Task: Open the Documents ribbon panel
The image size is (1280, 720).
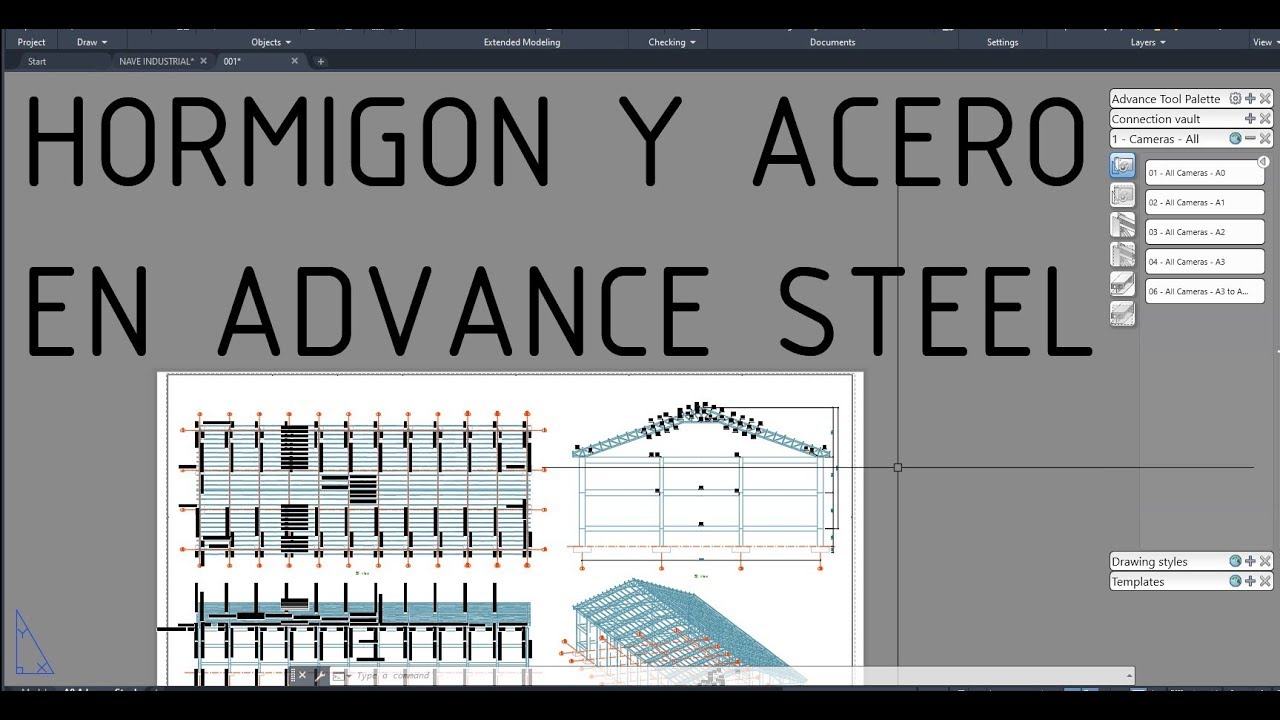Action: [x=833, y=42]
